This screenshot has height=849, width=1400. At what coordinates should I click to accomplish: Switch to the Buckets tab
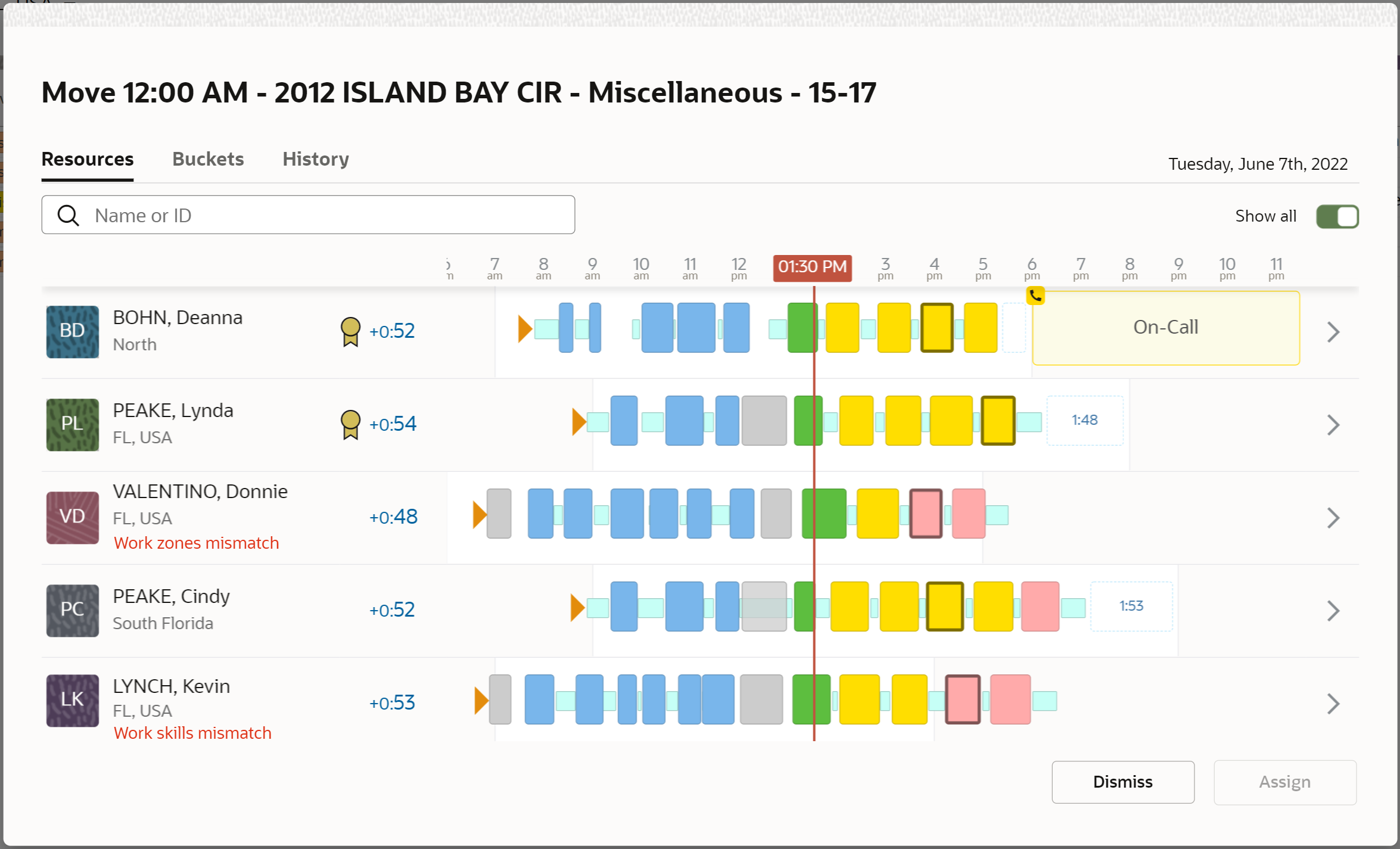(208, 159)
